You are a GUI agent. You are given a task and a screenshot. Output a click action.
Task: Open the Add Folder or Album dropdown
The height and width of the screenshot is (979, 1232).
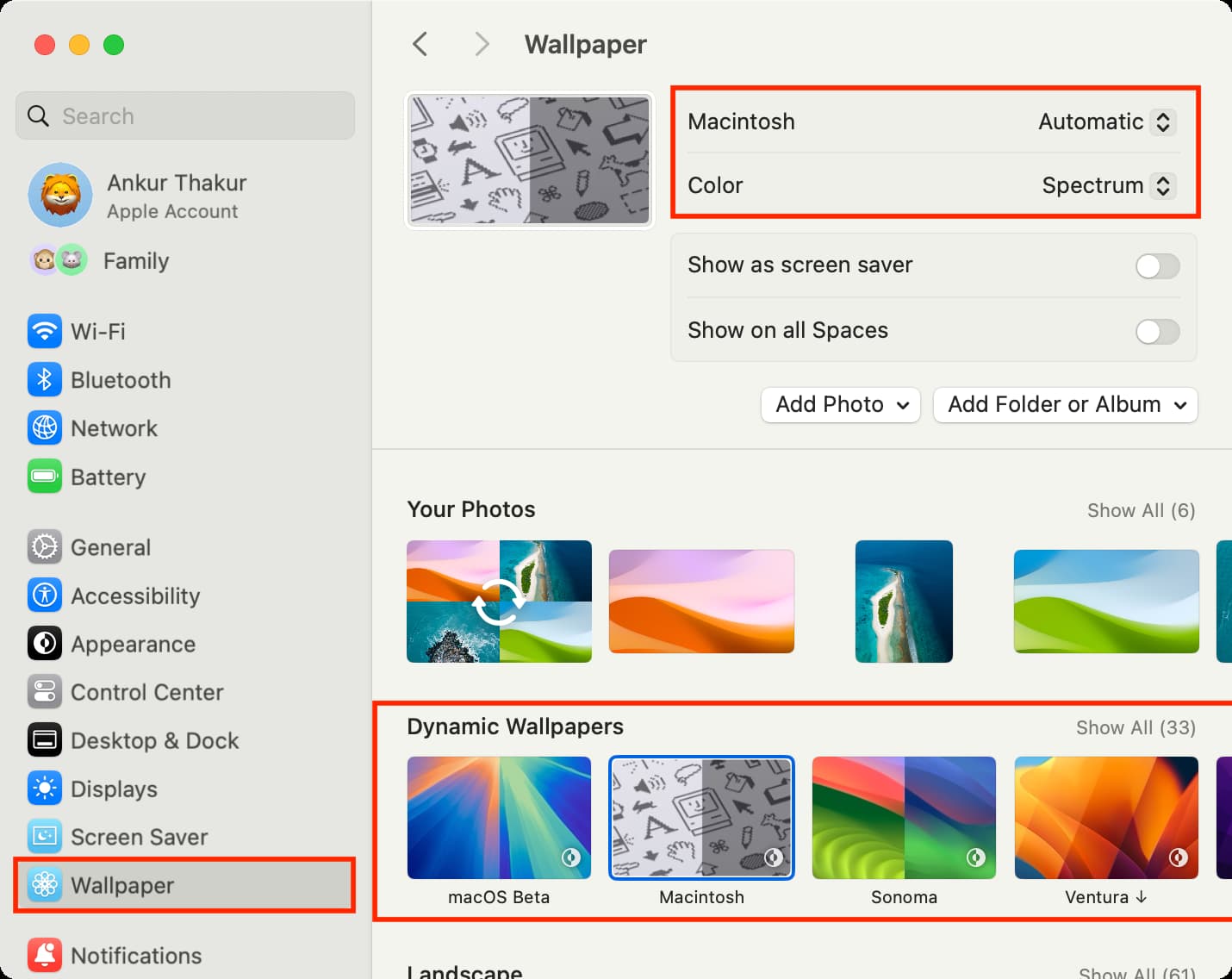pyautogui.click(x=1065, y=404)
